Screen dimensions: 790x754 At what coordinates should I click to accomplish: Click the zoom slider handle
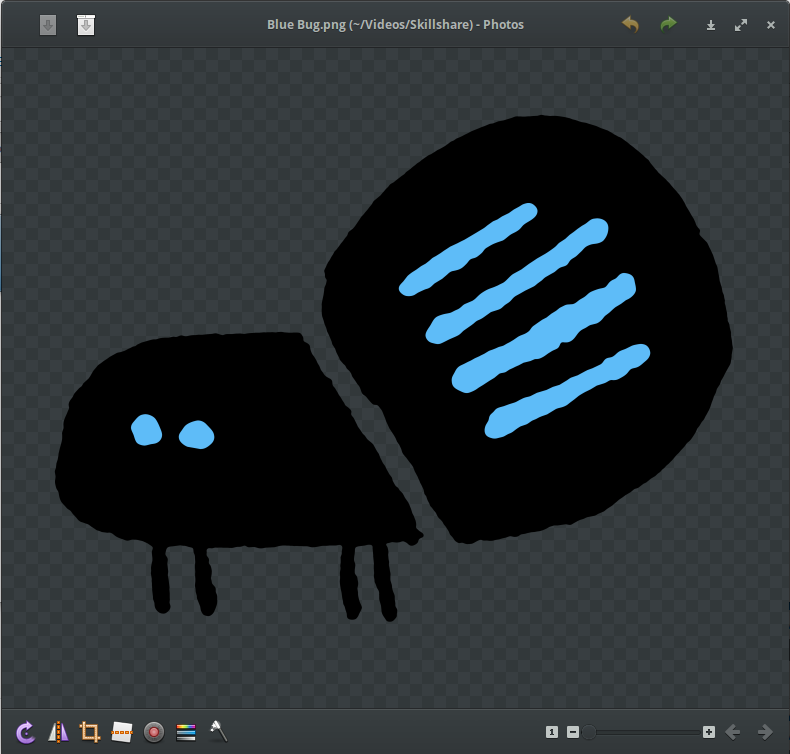[x=590, y=732]
